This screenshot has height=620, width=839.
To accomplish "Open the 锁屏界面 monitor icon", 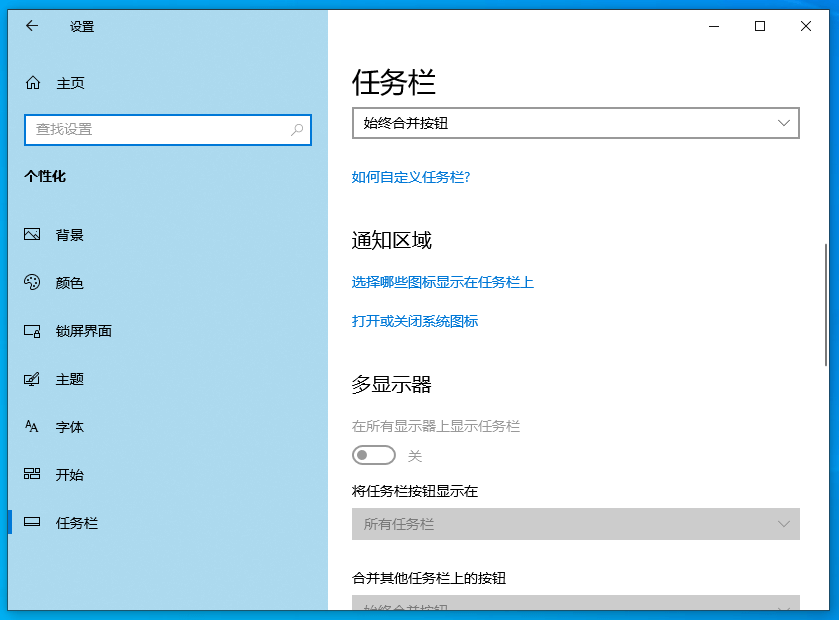I will (x=33, y=331).
